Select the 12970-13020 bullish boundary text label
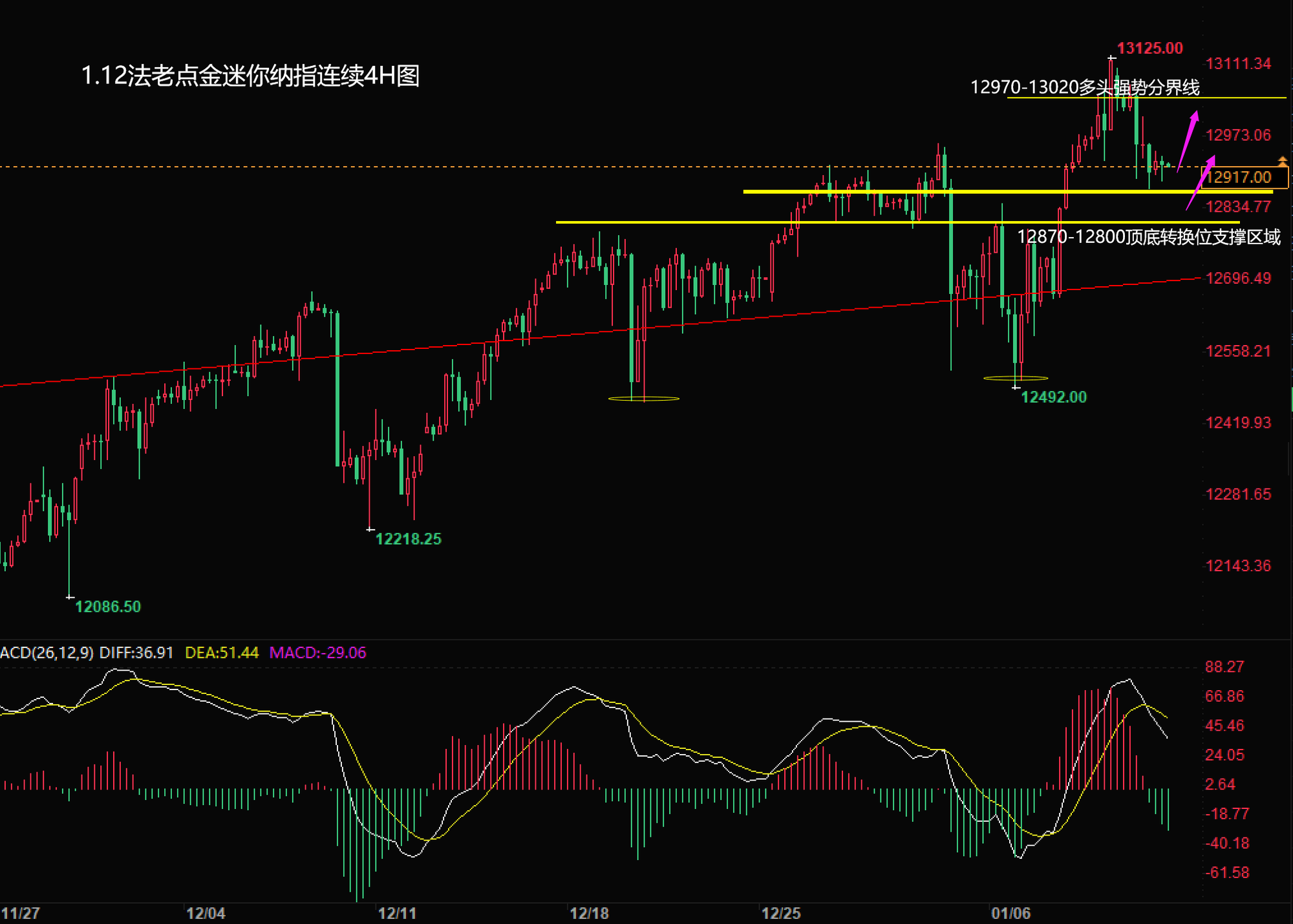This screenshot has width=1293, height=924. click(1085, 87)
